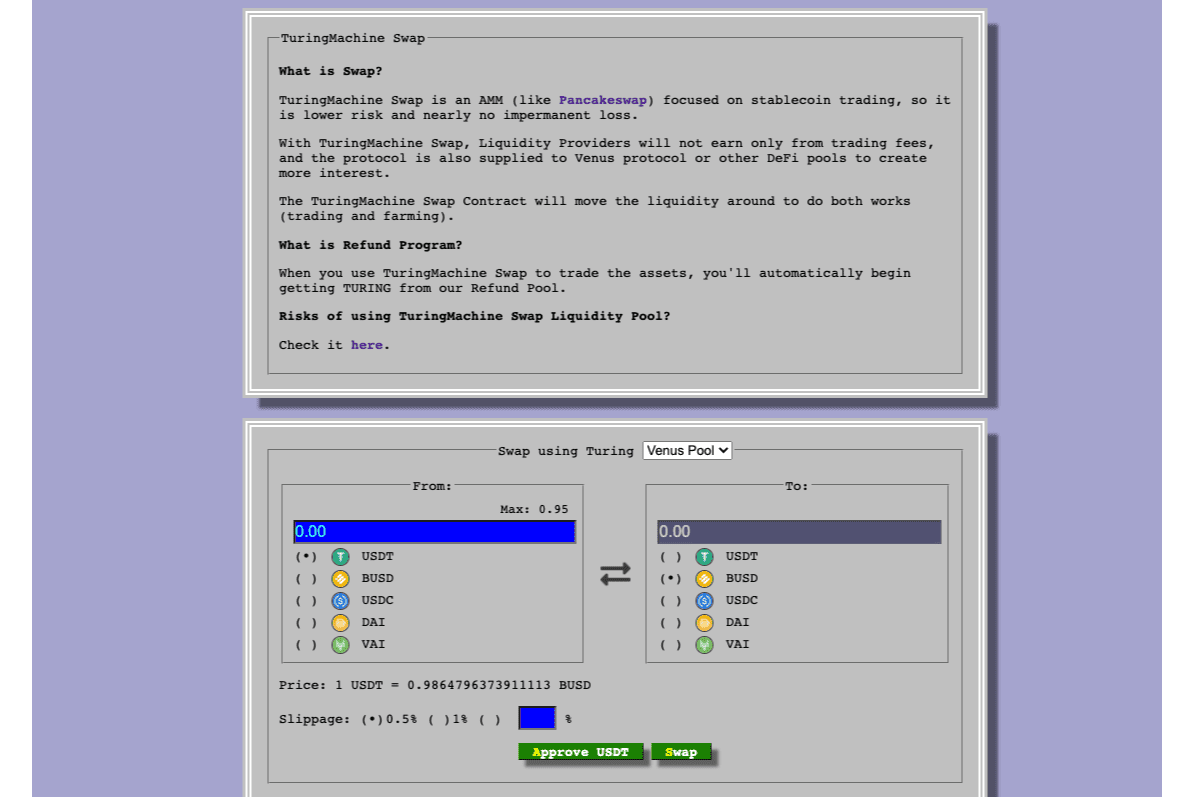Select DAI radio in To panel

click(670, 623)
